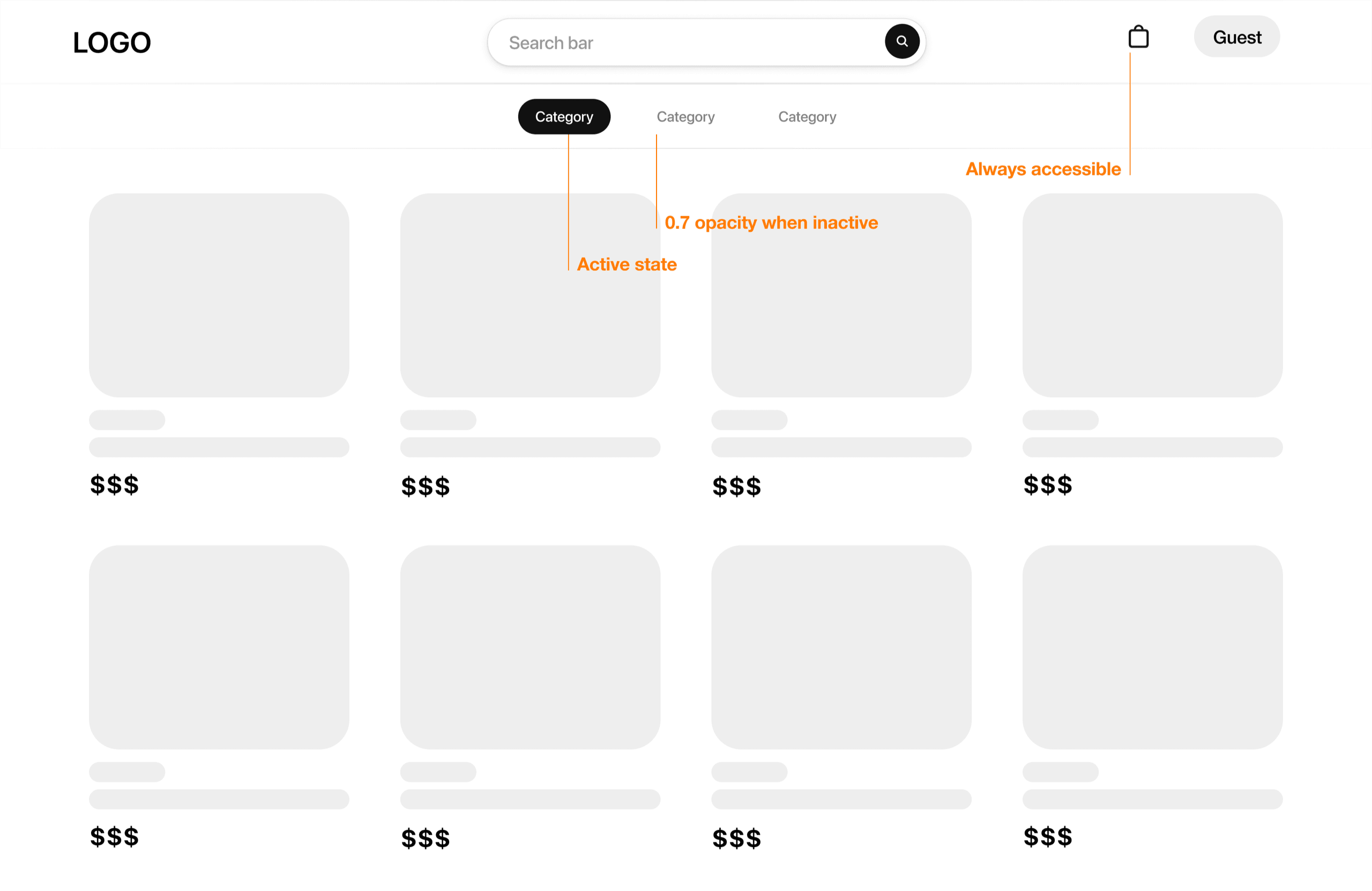Open first product thumbnail in bottom row

219,648
